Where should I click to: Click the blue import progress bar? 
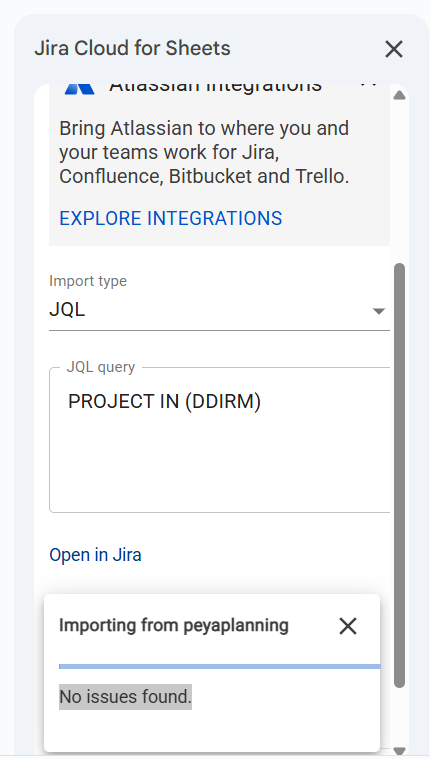(220, 667)
